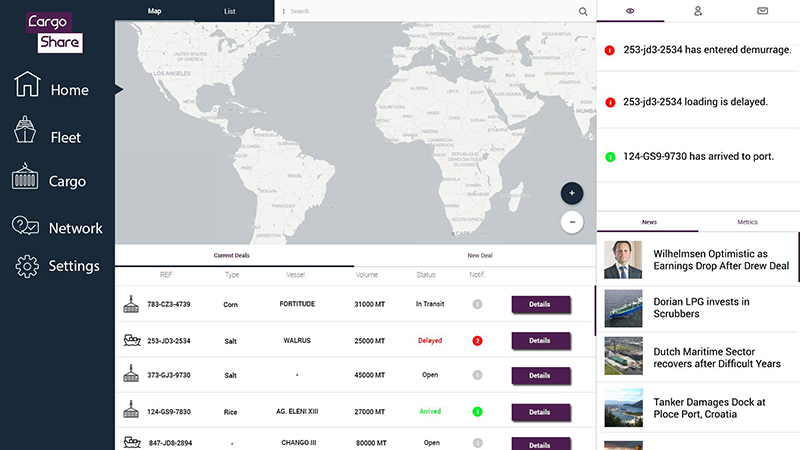
Task: Zoom in the map with plus button
Action: coord(572,193)
